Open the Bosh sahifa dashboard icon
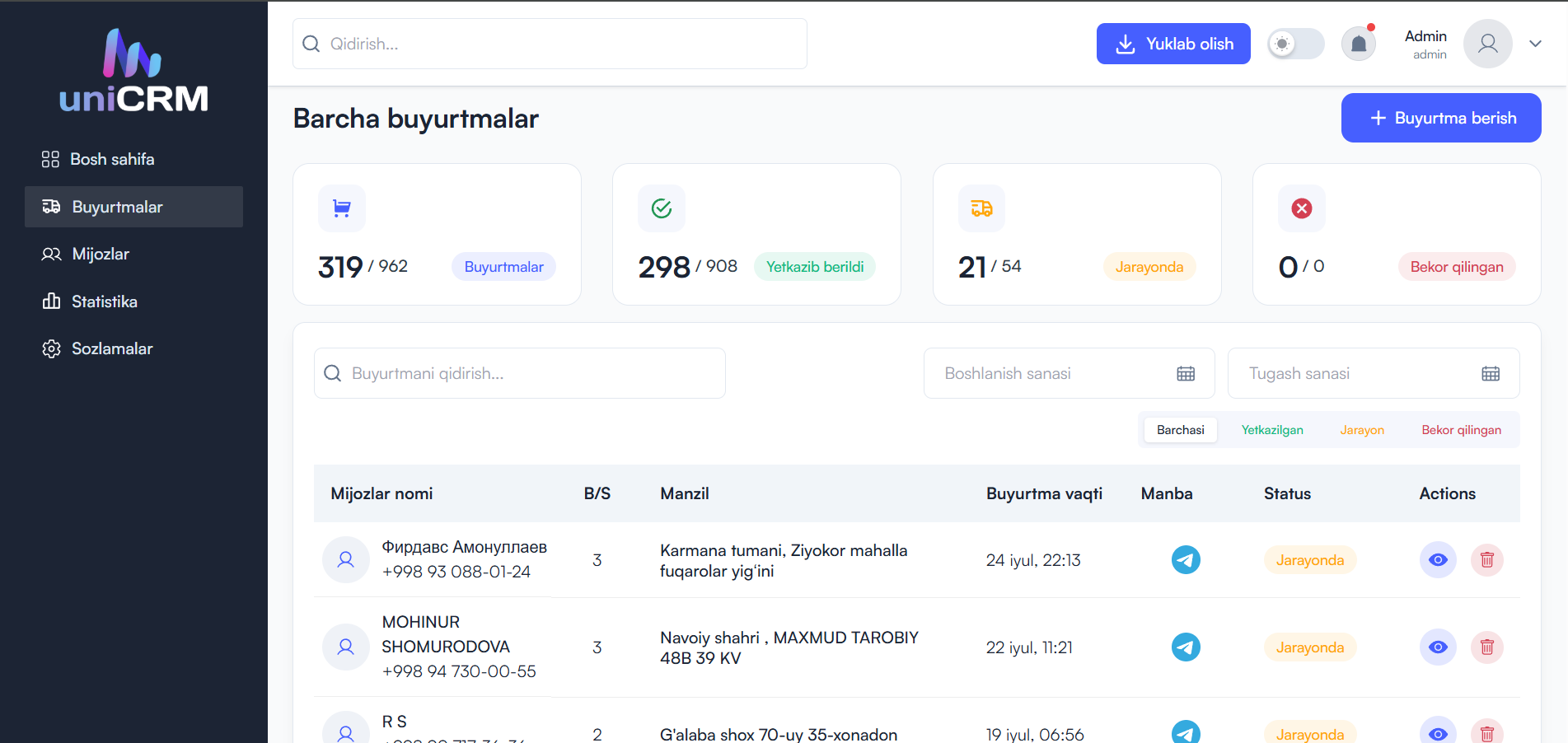Screen dimensions: 1568x743 pyautogui.click(x=50, y=158)
